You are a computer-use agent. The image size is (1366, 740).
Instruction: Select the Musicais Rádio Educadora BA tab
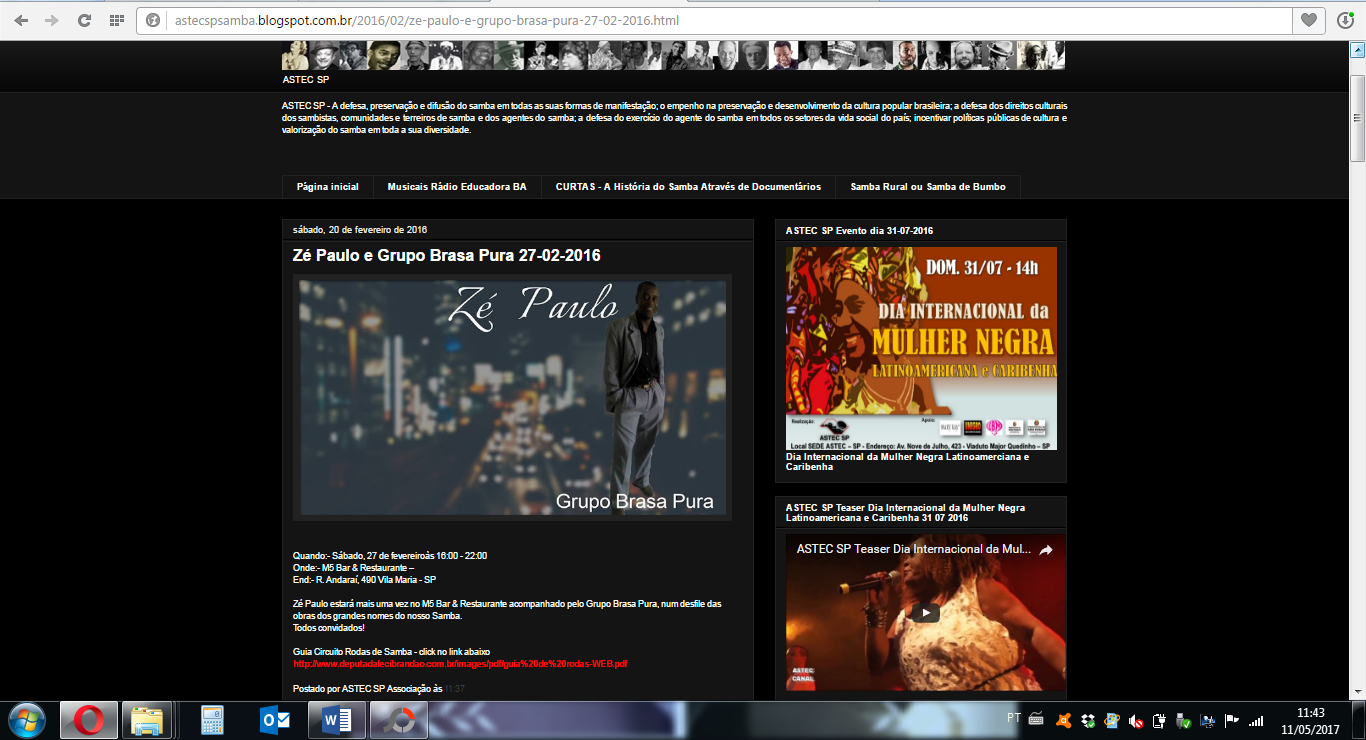coord(456,187)
